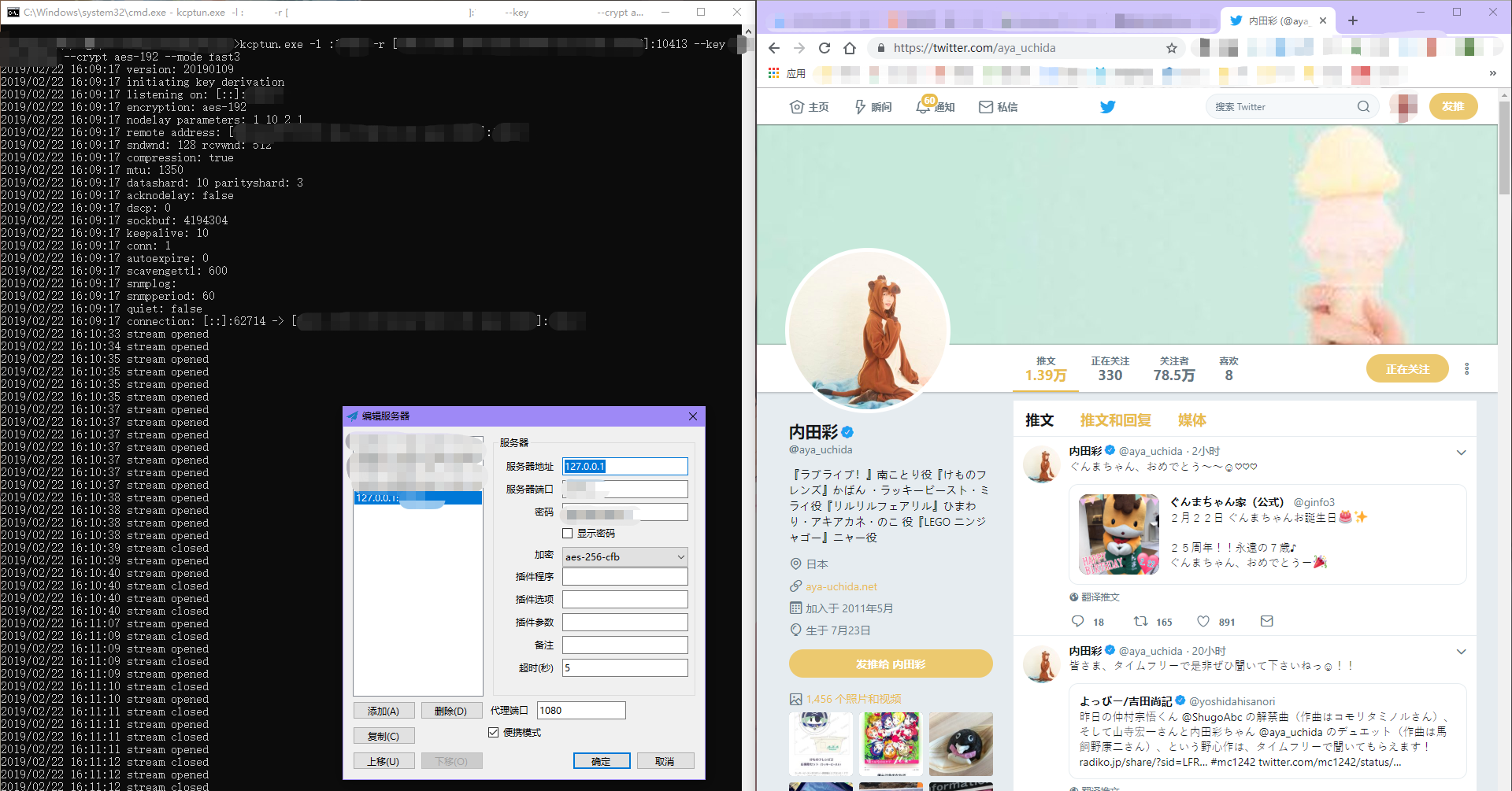1512x791 pixels.
Task: Retweet the tweet using the retweet icon
Action: pos(1141,621)
